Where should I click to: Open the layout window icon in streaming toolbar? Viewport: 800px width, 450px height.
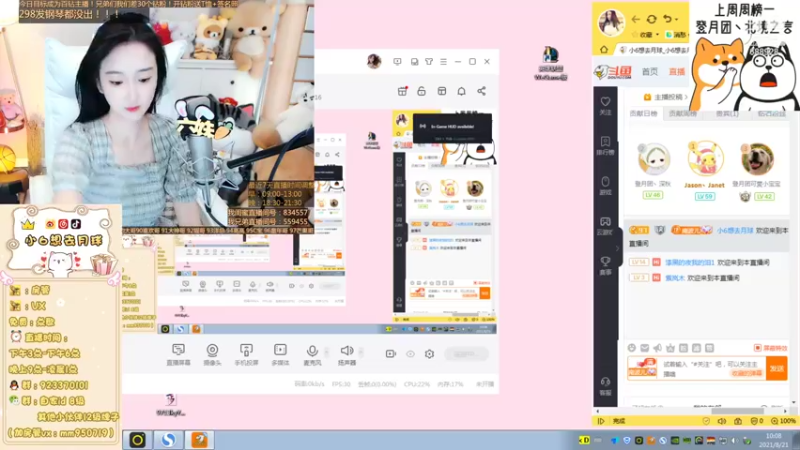point(442,91)
